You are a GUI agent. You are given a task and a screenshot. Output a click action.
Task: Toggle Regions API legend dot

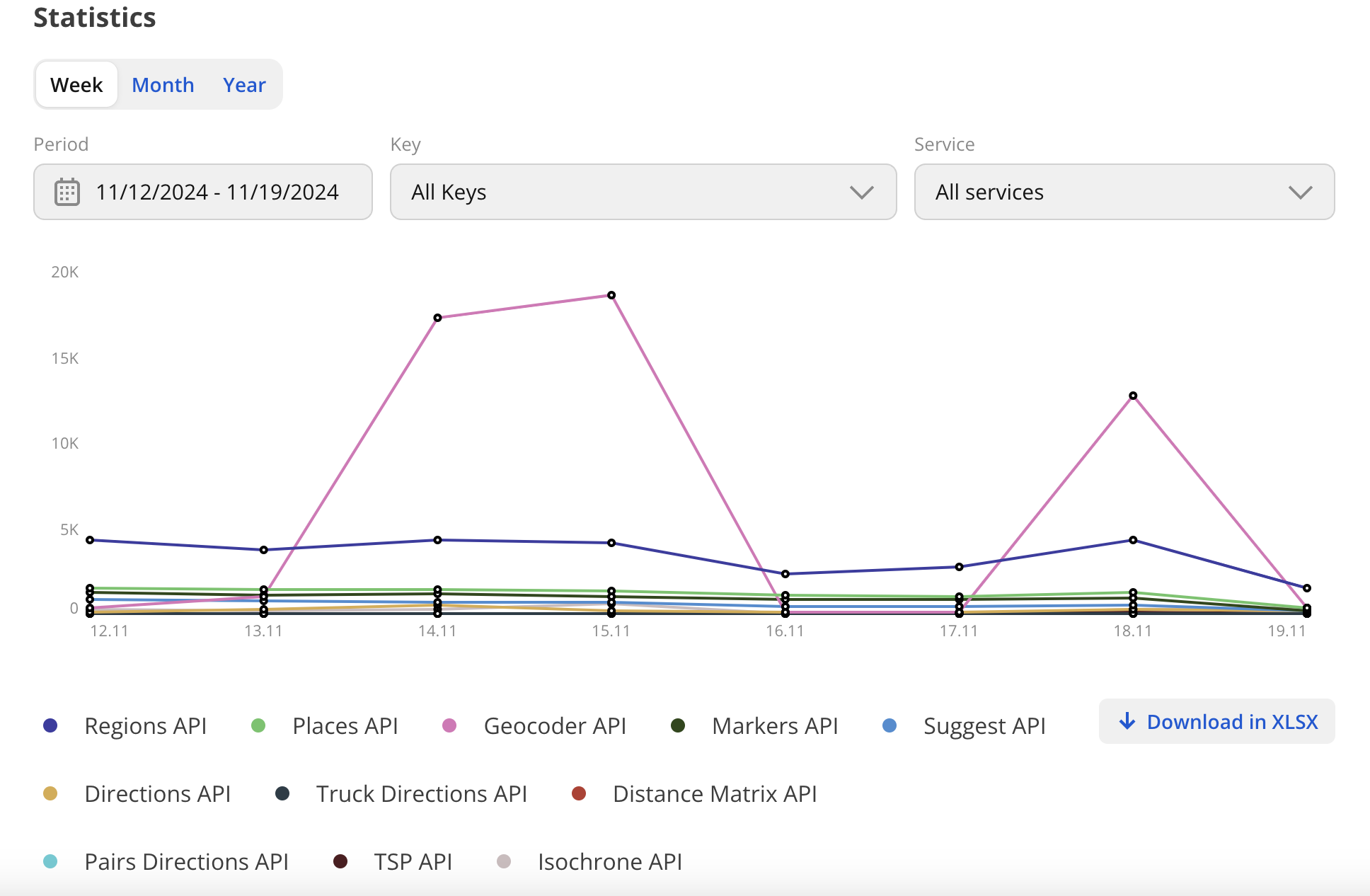point(50,725)
